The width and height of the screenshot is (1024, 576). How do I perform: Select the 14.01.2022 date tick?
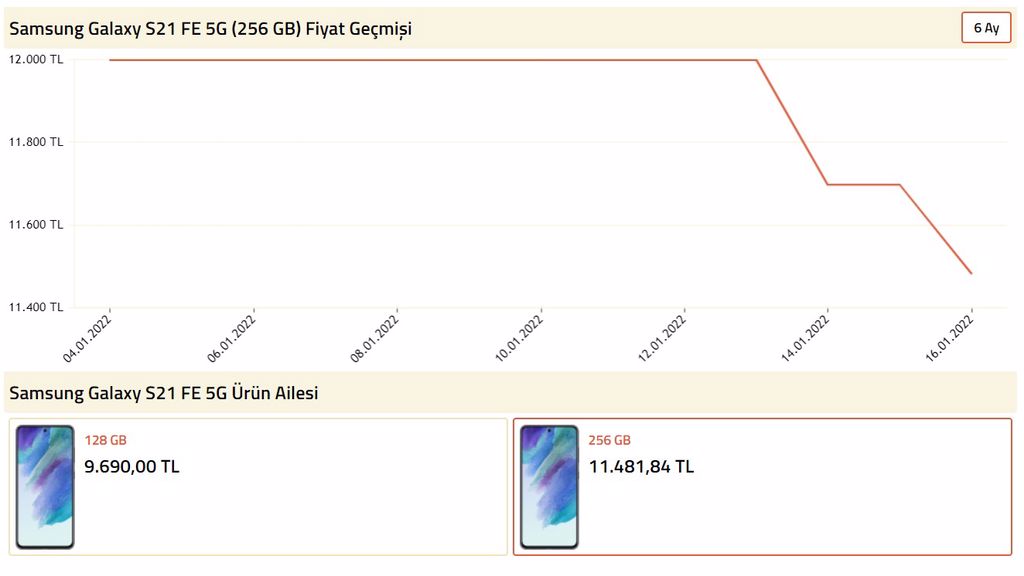coord(805,338)
